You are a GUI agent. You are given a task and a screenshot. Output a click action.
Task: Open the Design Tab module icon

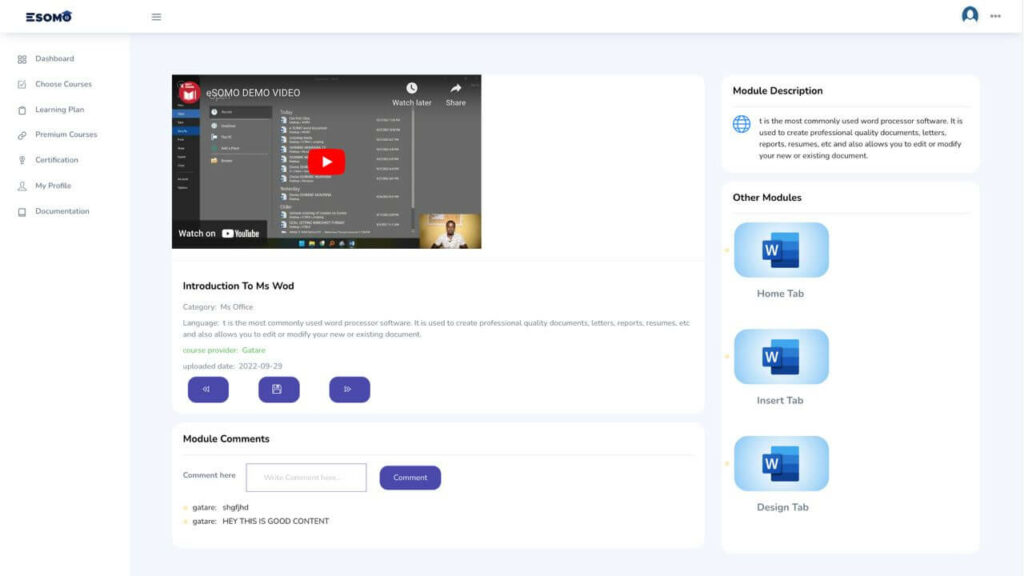click(781, 464)
